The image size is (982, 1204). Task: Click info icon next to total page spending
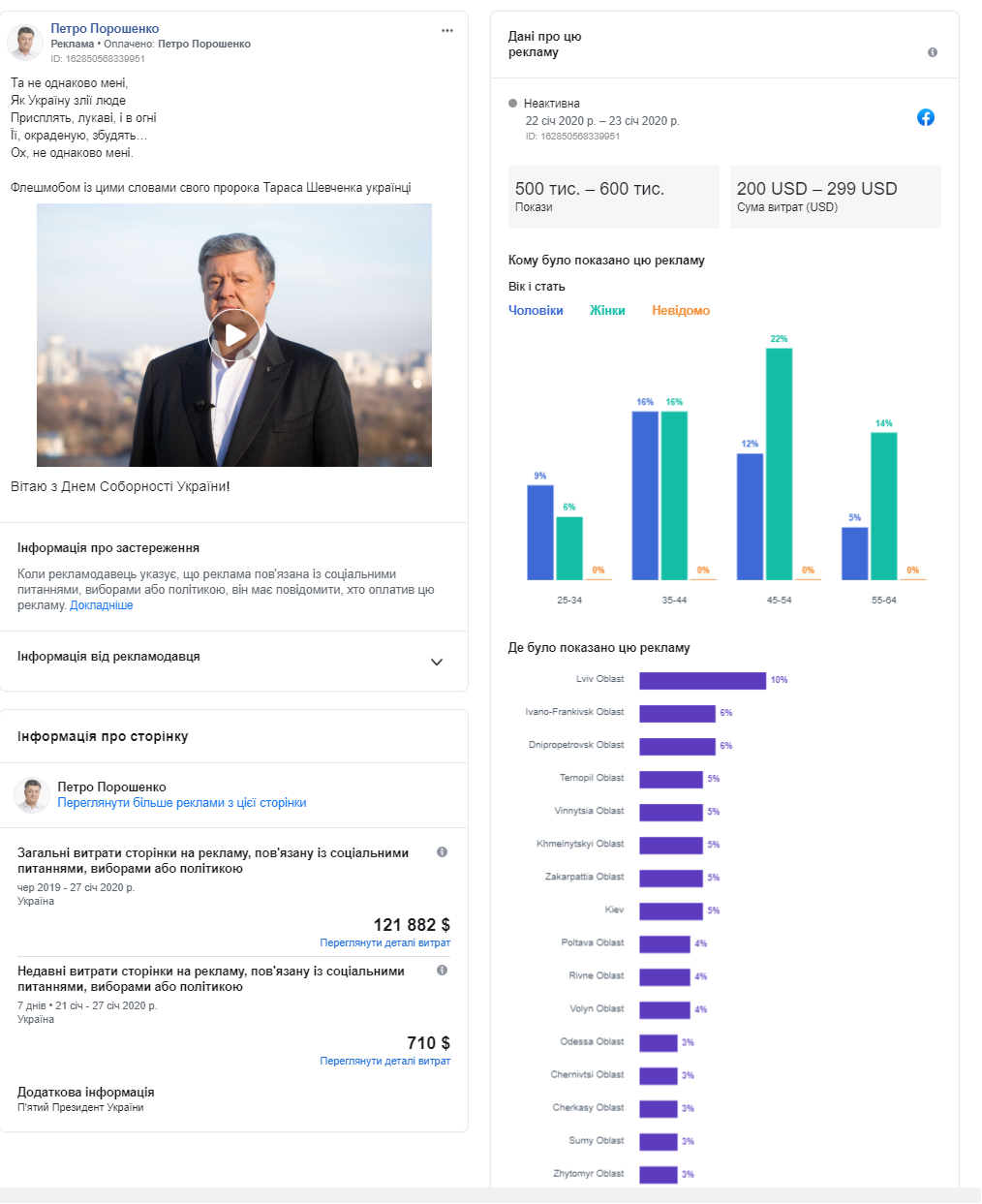[x=442, y=852]
